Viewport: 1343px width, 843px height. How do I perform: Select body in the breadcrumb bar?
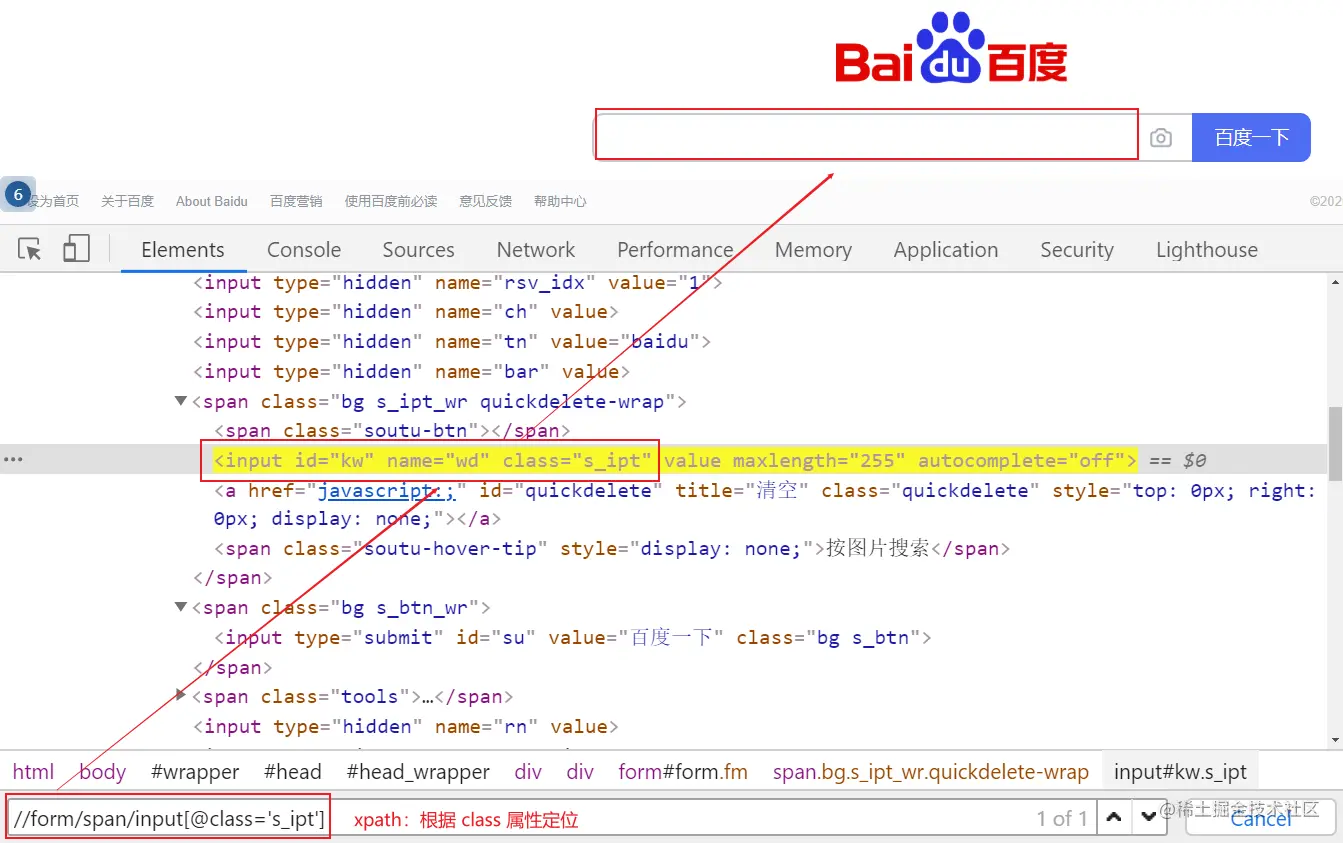point(103,772)
